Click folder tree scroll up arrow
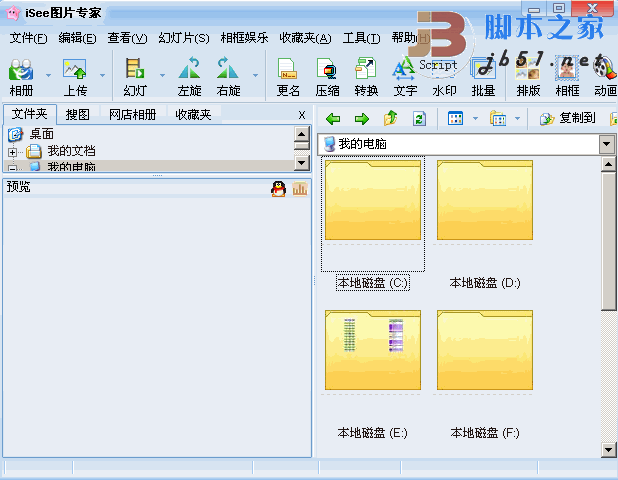 click(302, 134)
